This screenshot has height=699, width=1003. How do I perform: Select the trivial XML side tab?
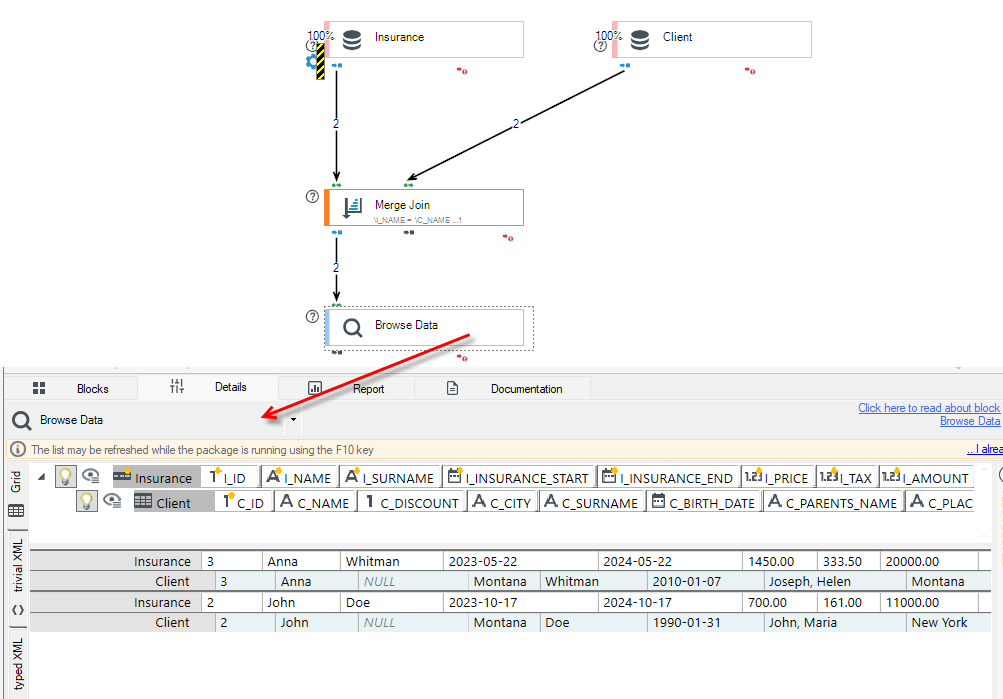point(17,576)
